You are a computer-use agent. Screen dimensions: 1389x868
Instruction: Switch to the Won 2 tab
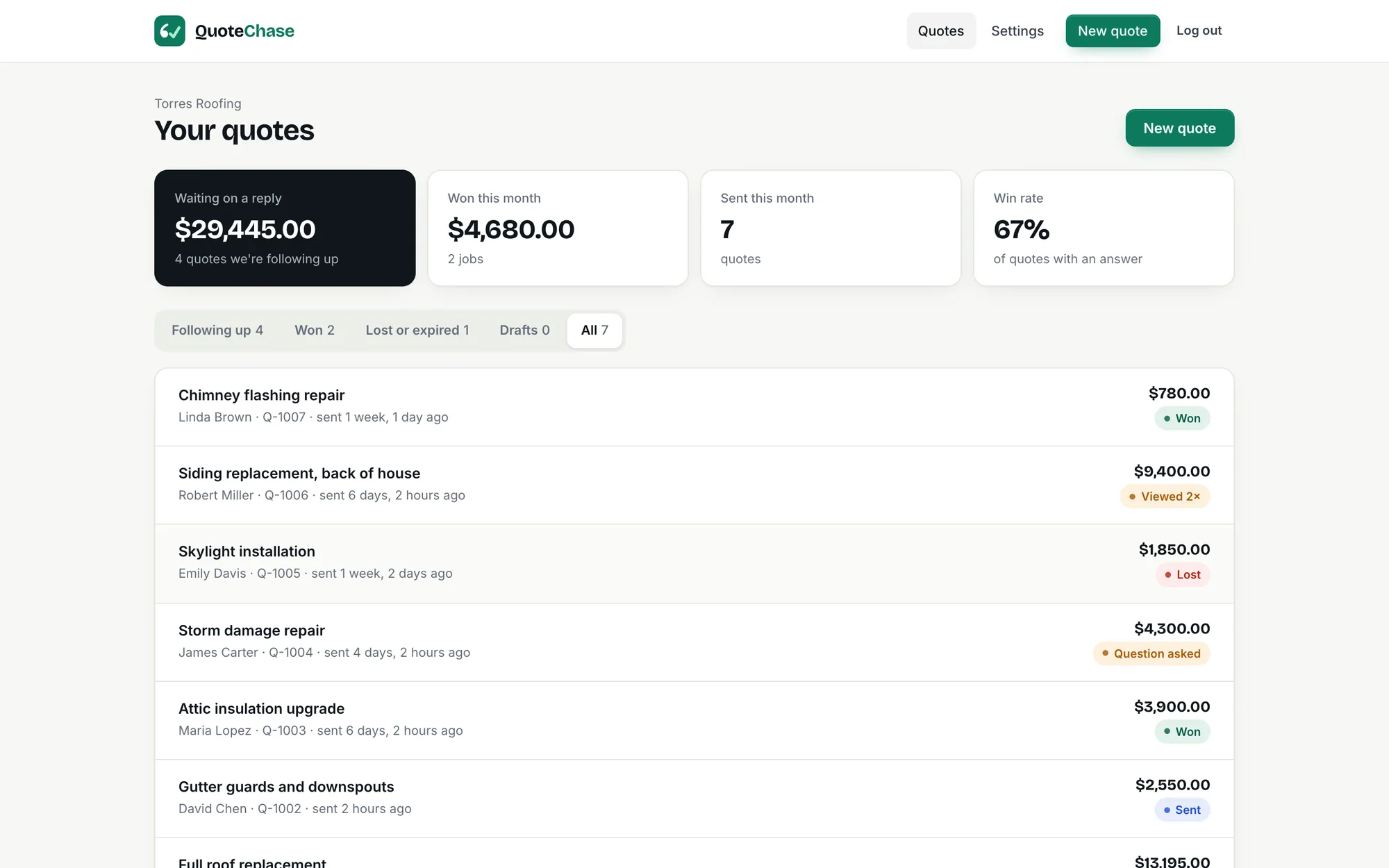315,330
